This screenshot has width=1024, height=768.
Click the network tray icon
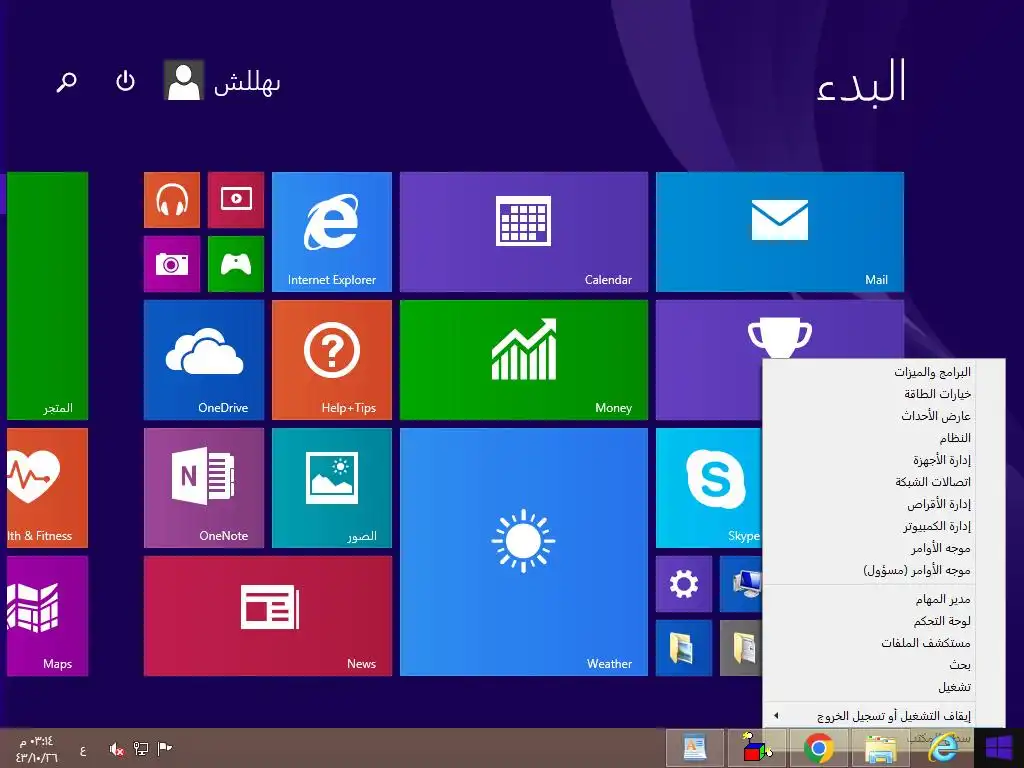(140, 749)
